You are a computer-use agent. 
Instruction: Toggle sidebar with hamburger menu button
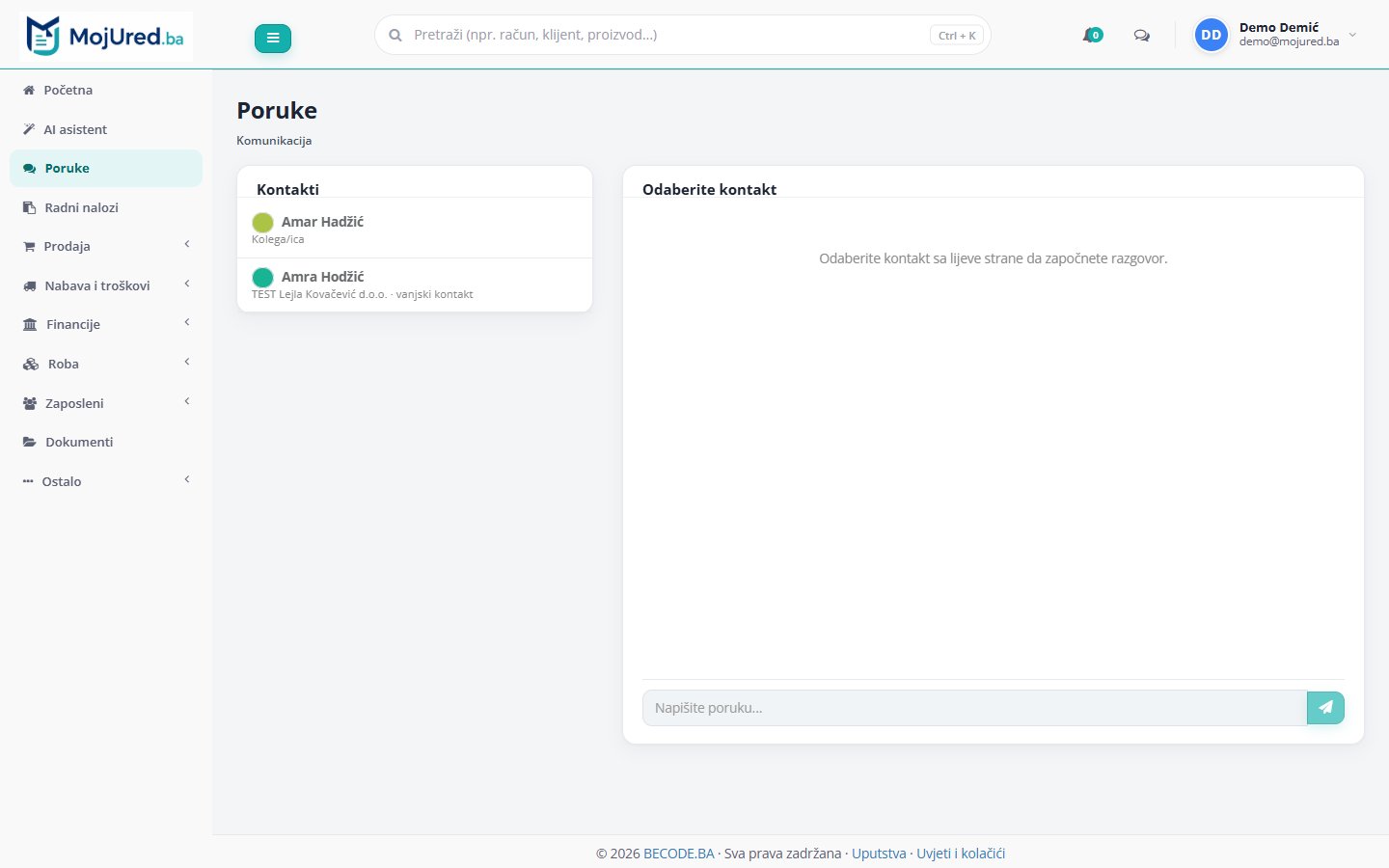[x=273, y=38]
